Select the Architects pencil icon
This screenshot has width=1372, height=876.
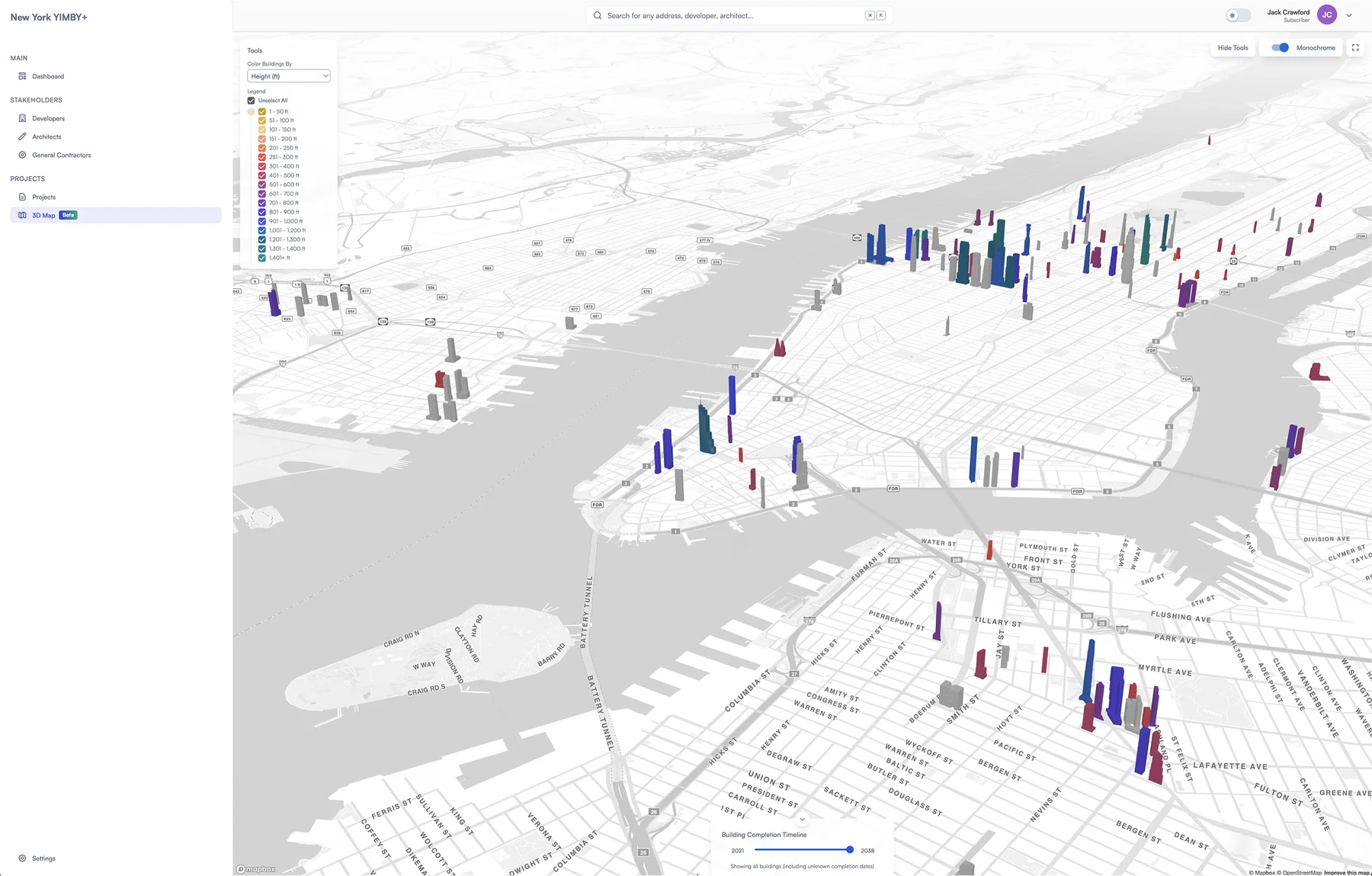(22, 136)
